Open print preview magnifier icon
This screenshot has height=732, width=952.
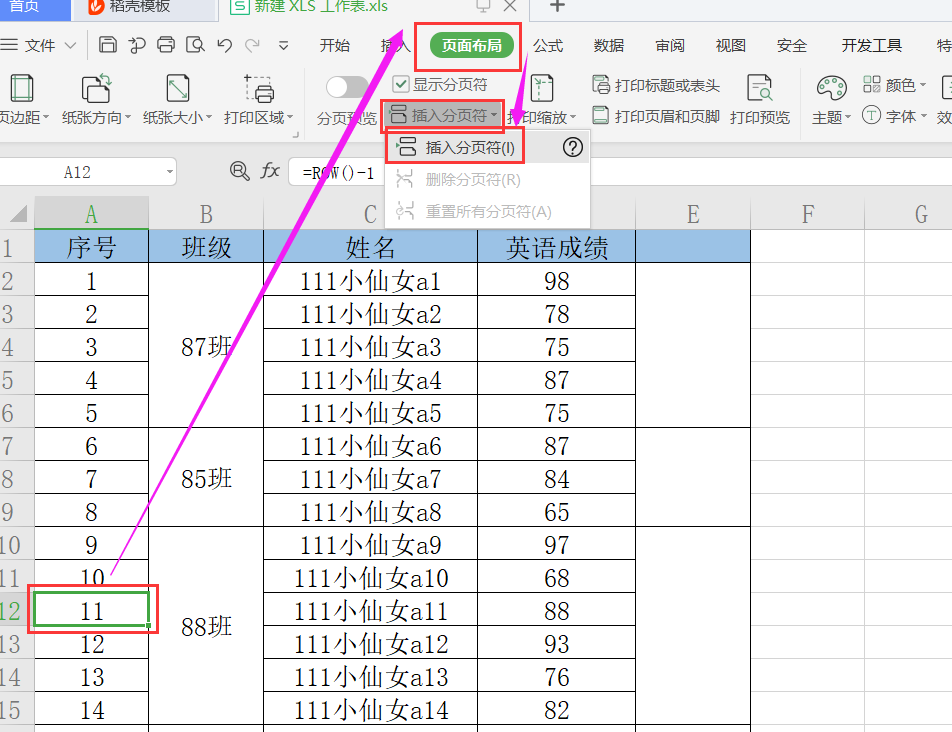click(195, 45)
